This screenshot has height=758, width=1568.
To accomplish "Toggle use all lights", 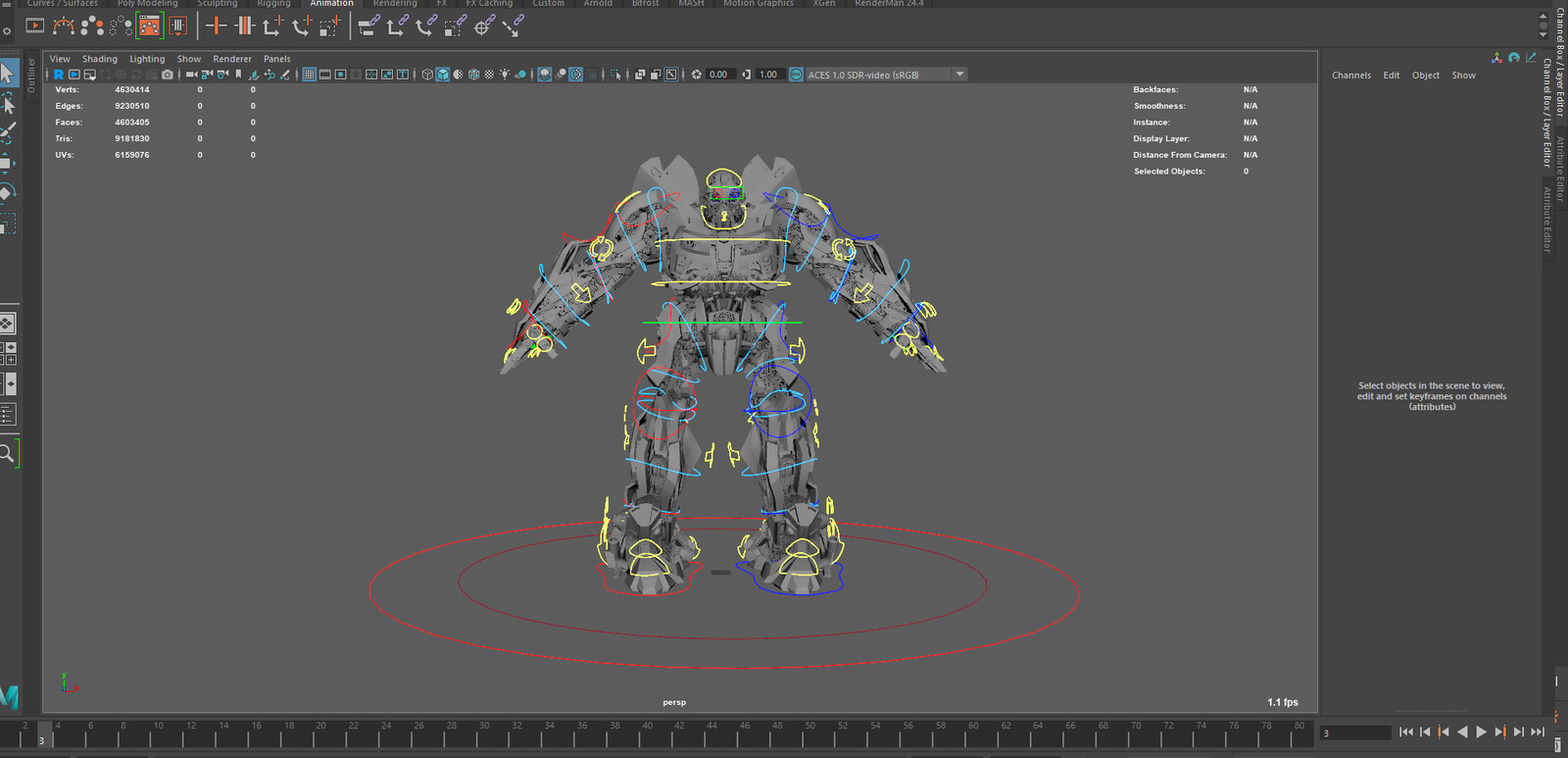I will [505, 75].
